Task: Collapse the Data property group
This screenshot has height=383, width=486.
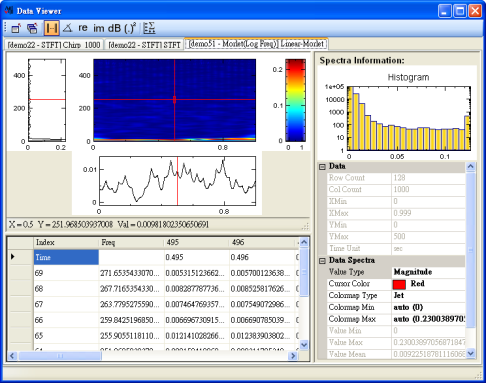Action: pyautogui.click(x=322, y=167)
